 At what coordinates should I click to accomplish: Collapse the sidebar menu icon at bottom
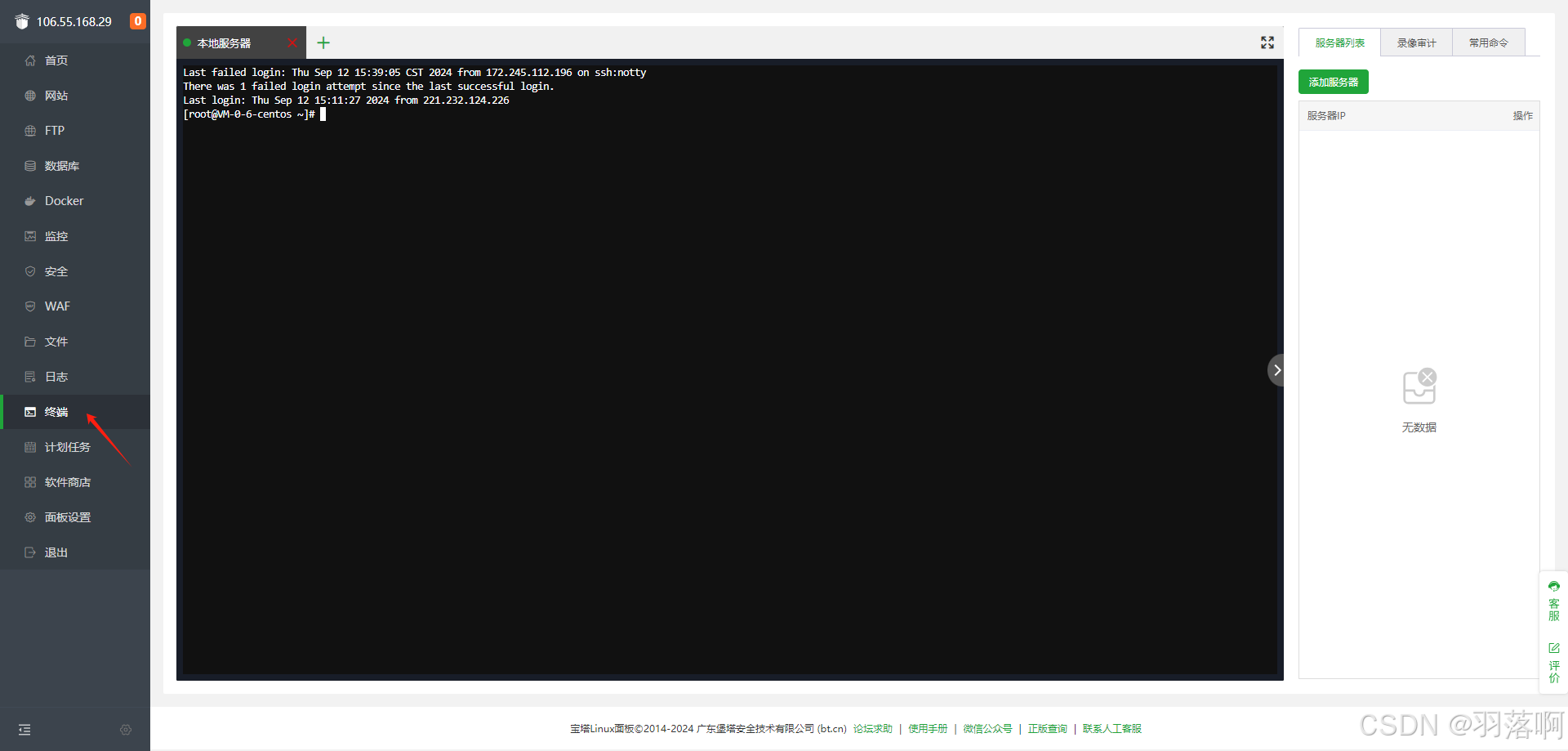tap(24, 730)
